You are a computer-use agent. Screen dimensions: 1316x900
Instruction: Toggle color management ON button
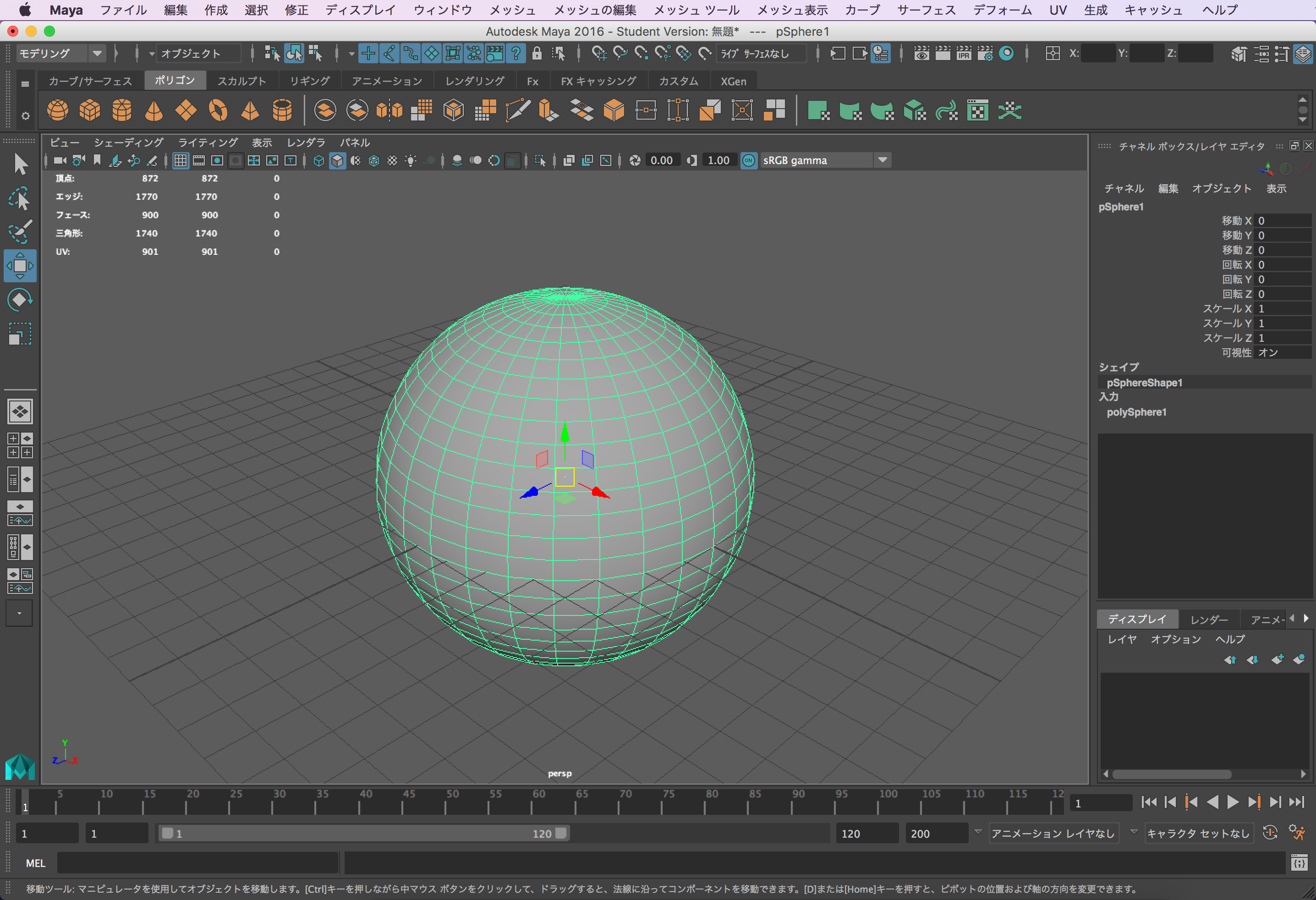click(749, 161)
